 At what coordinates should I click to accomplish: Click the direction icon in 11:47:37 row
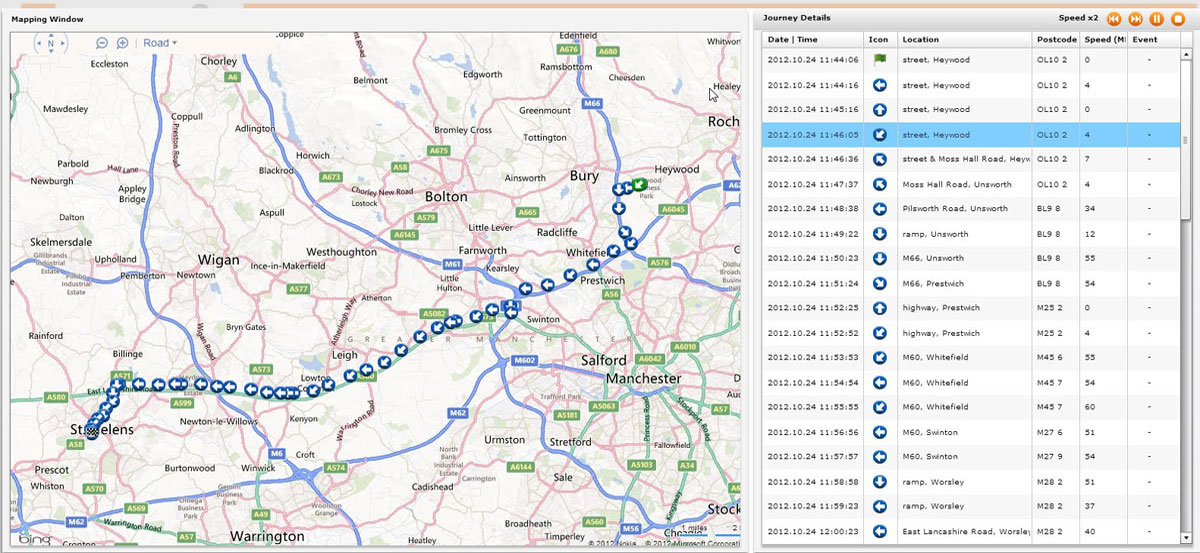click(879, 184)
